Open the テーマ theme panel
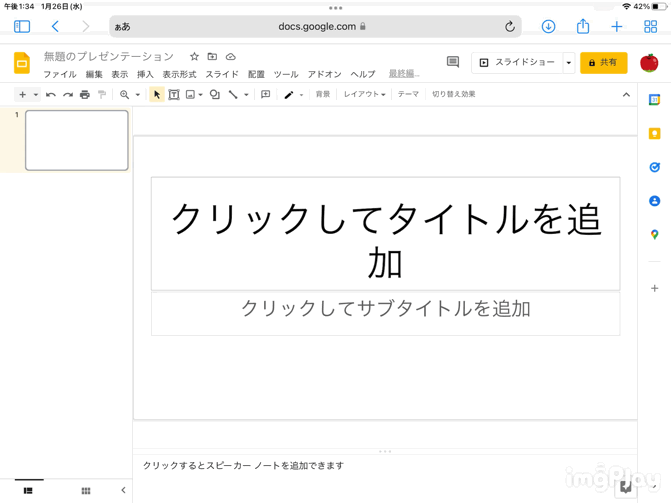671x503 pixels. [408, 94]
